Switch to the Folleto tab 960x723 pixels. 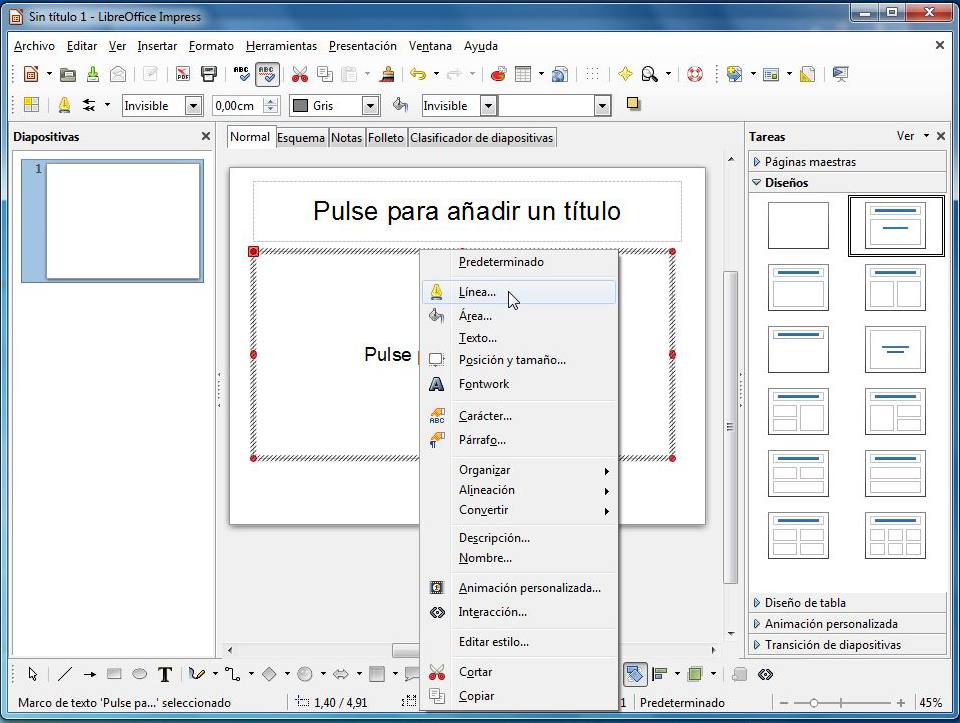pos(386,138)
